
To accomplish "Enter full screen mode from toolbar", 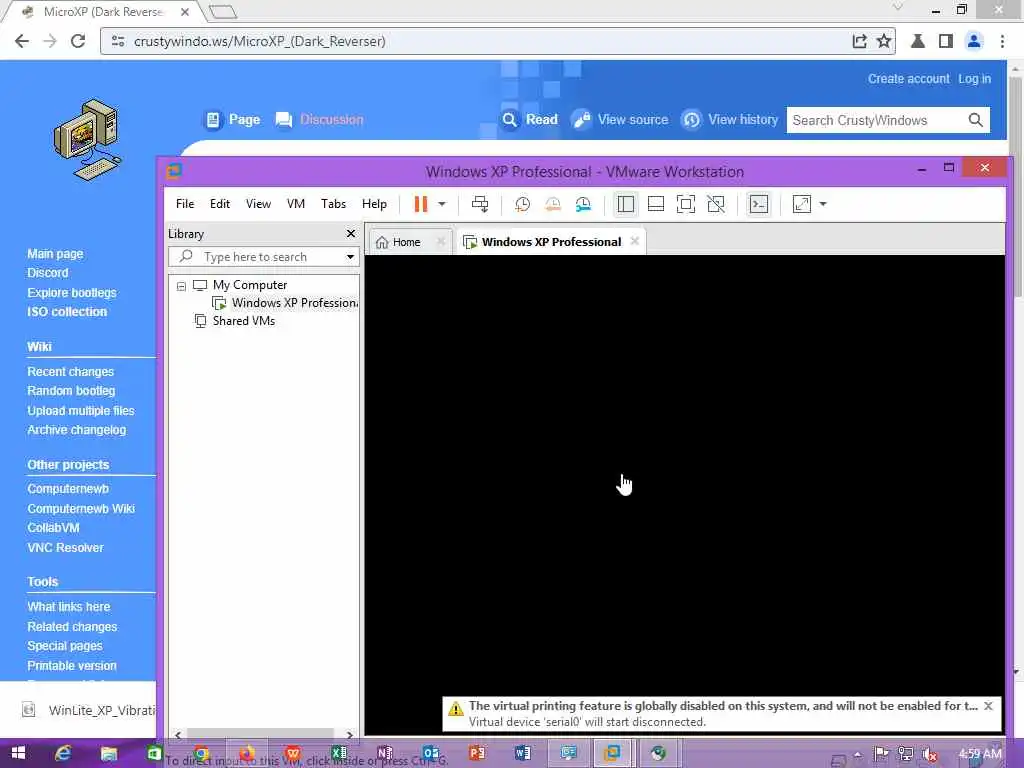I will 686,204.
